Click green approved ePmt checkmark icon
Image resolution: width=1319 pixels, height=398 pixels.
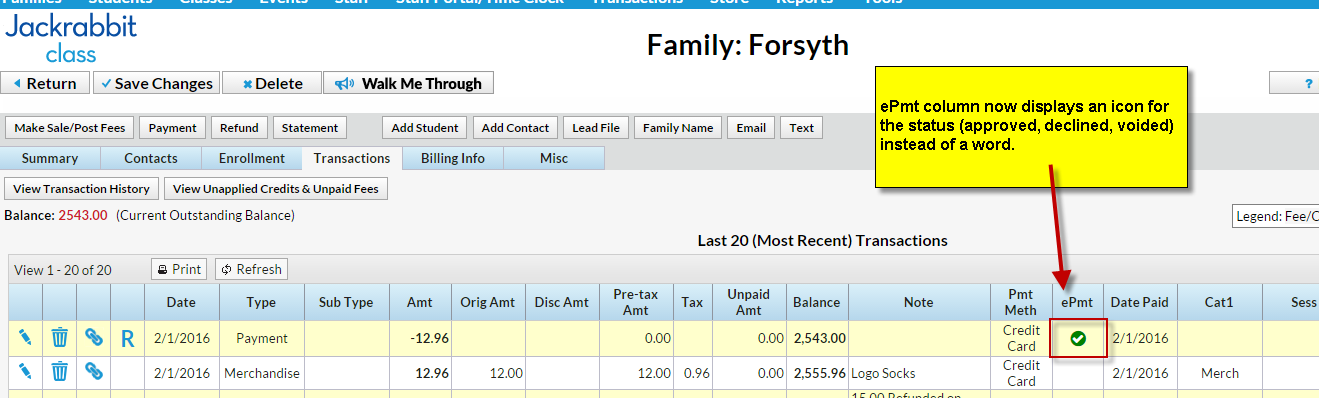point(1078,339)
